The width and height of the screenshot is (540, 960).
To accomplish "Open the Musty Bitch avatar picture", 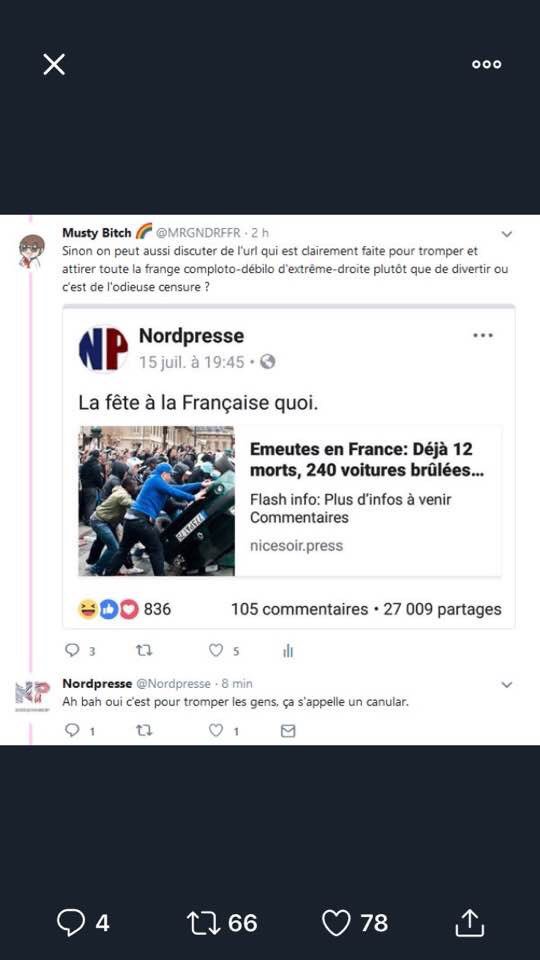I will 32,252.
